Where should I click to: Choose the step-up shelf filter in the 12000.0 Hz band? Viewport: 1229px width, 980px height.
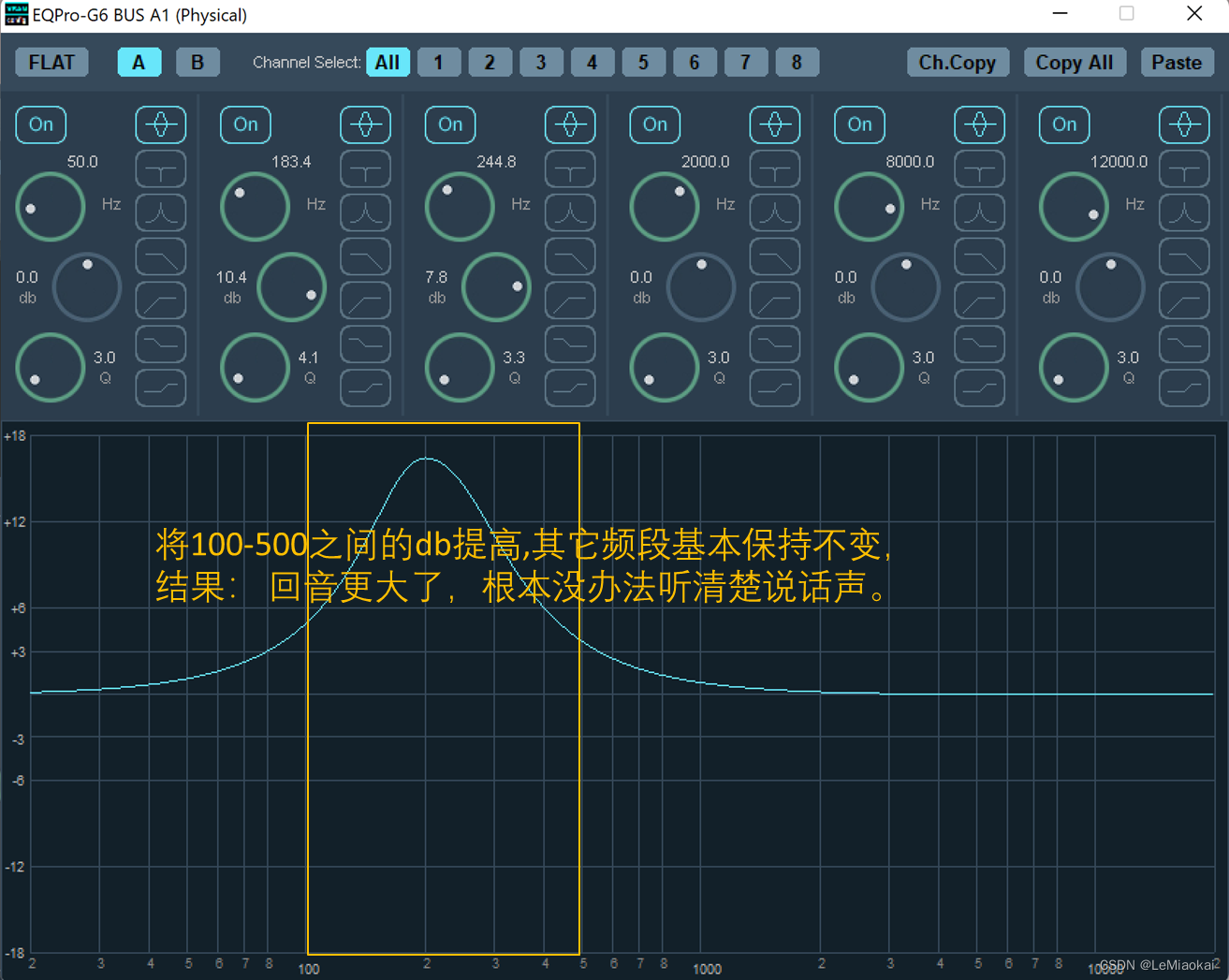point(1184,388)
